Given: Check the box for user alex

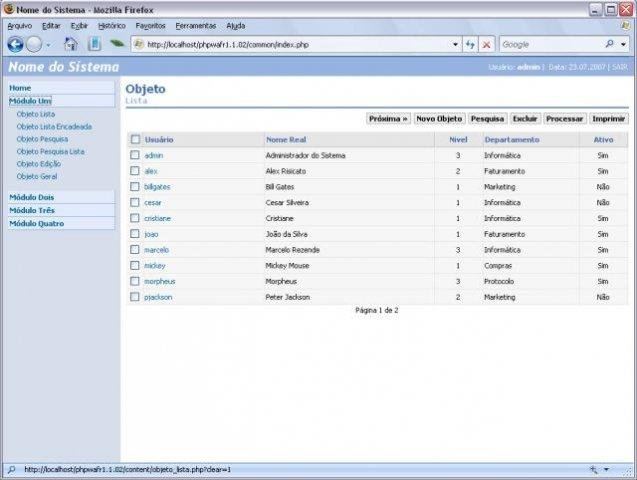Looking at the screenshot, I should coord(135,171).
